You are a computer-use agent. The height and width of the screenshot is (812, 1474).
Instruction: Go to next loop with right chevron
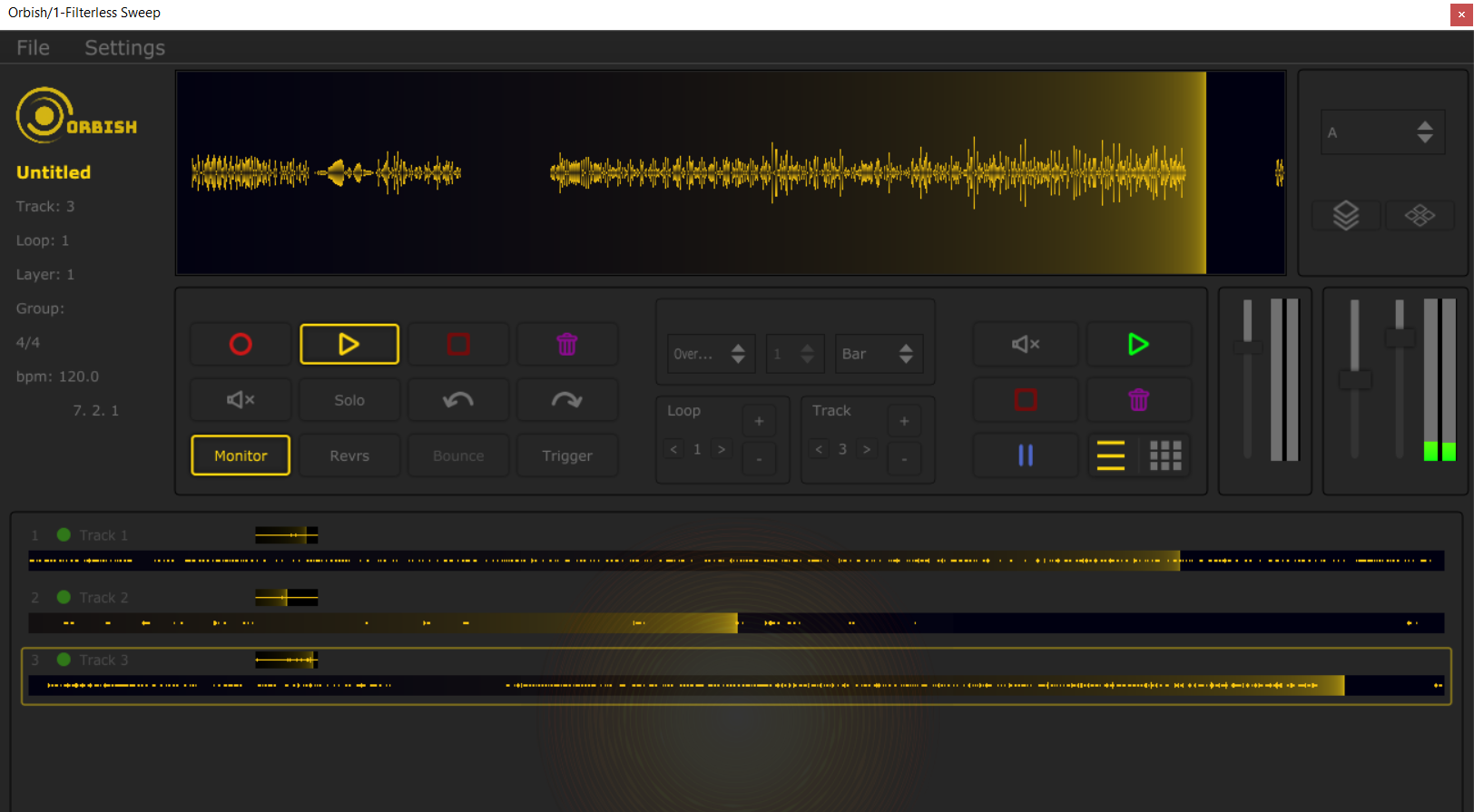point(722,449)
